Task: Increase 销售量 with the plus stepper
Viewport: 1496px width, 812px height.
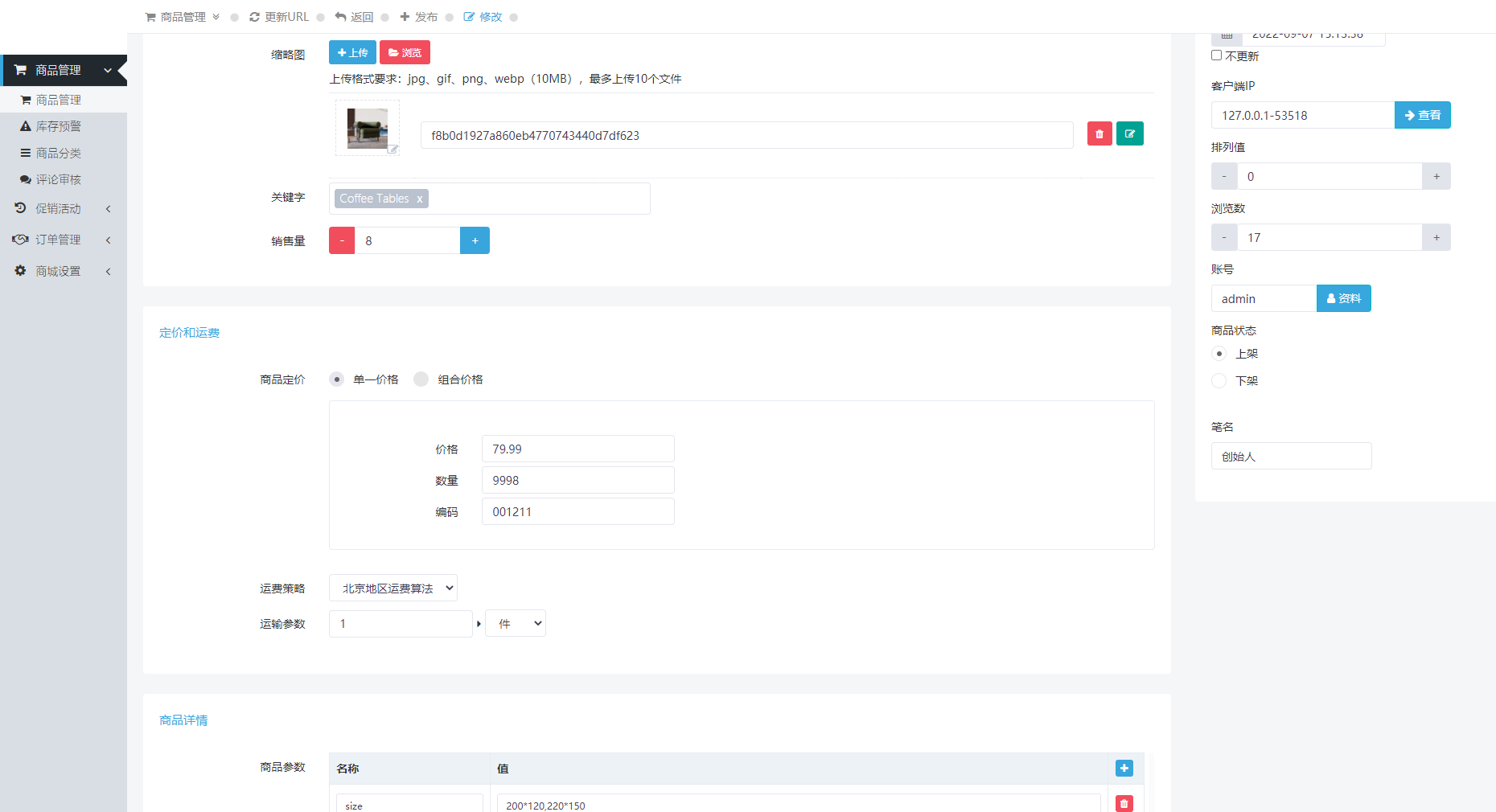Action: click(475, 240)
